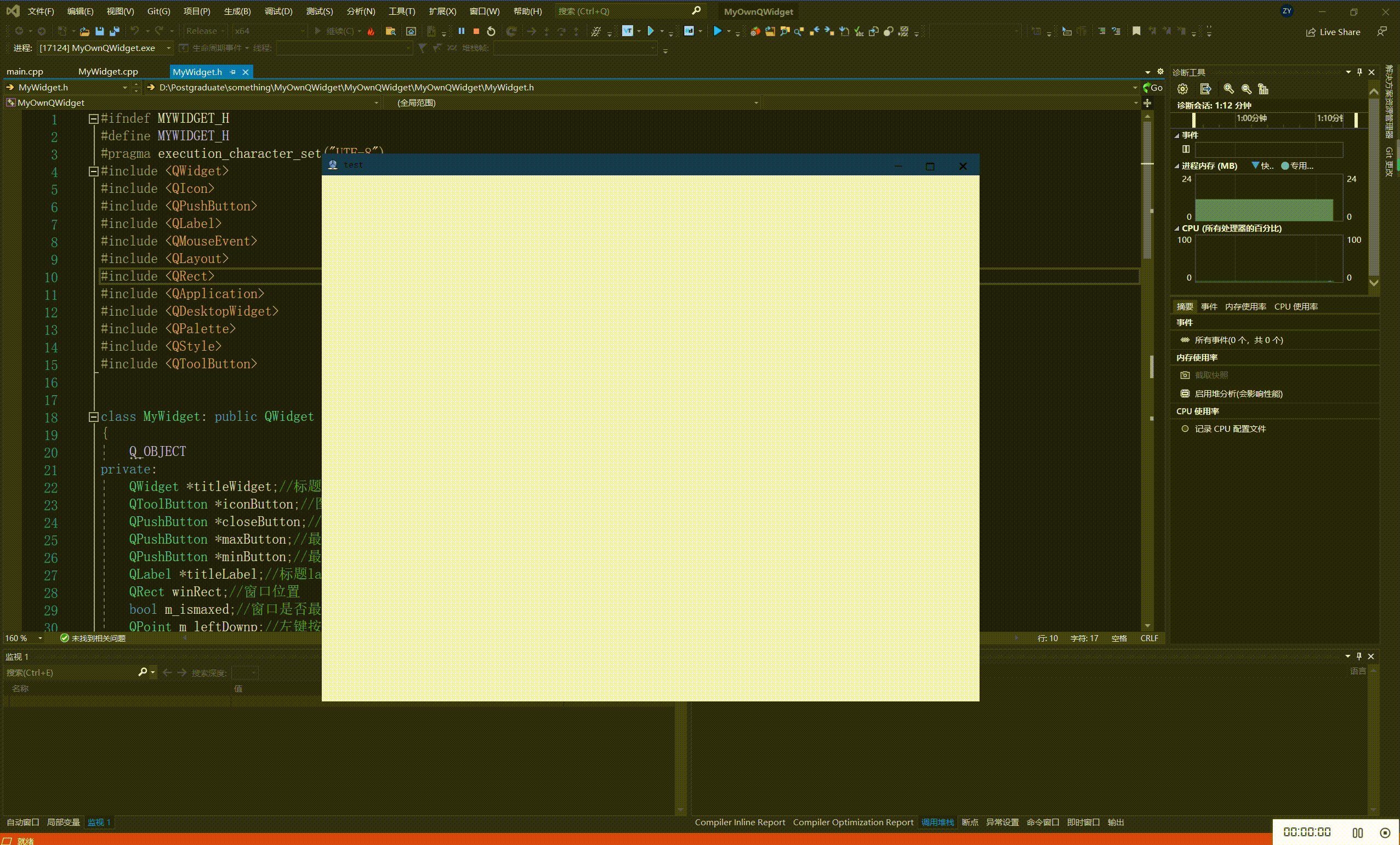This screenshot has height=845, width=1400.
Task: Open the process MyOwnQWidget.exe dropdown
Action: 168,48
